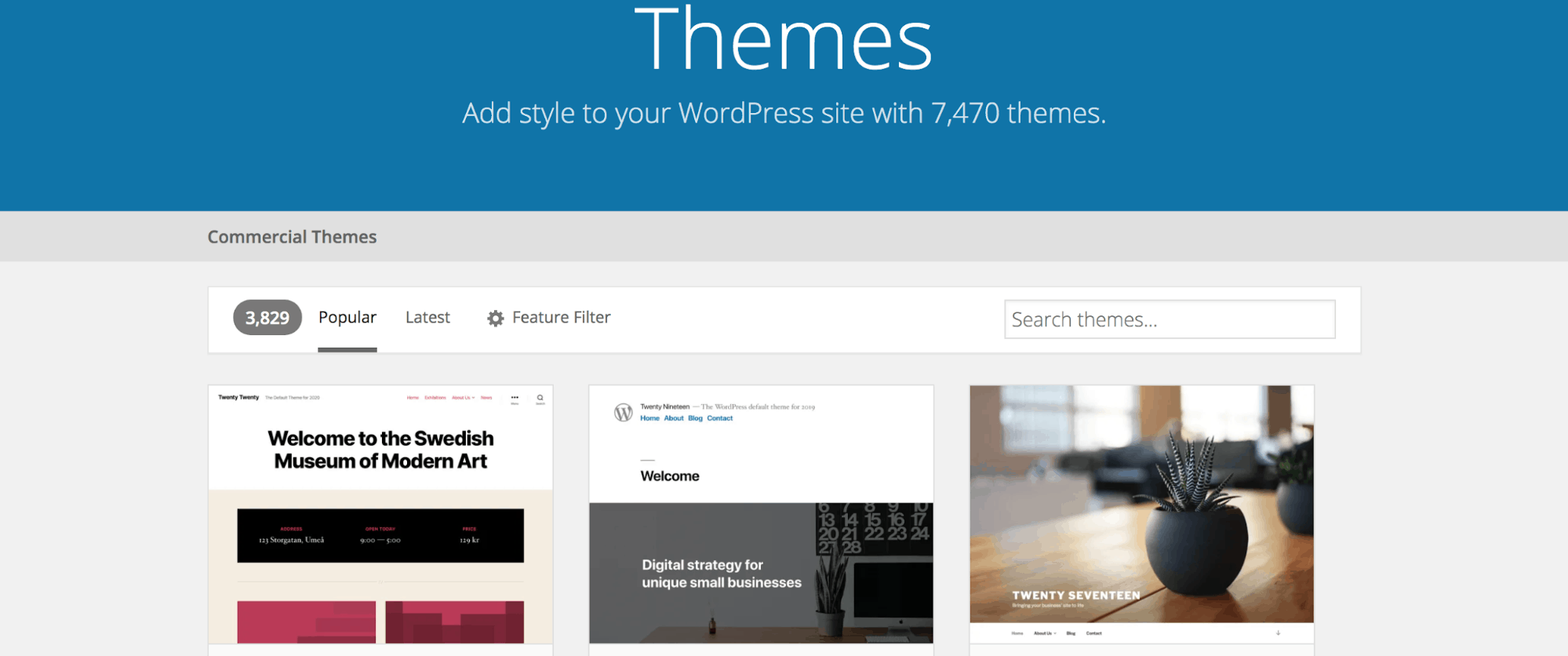Screen dimensions: 1568x656
Task: Click the Search themes input field
Action: (1170, 319)
